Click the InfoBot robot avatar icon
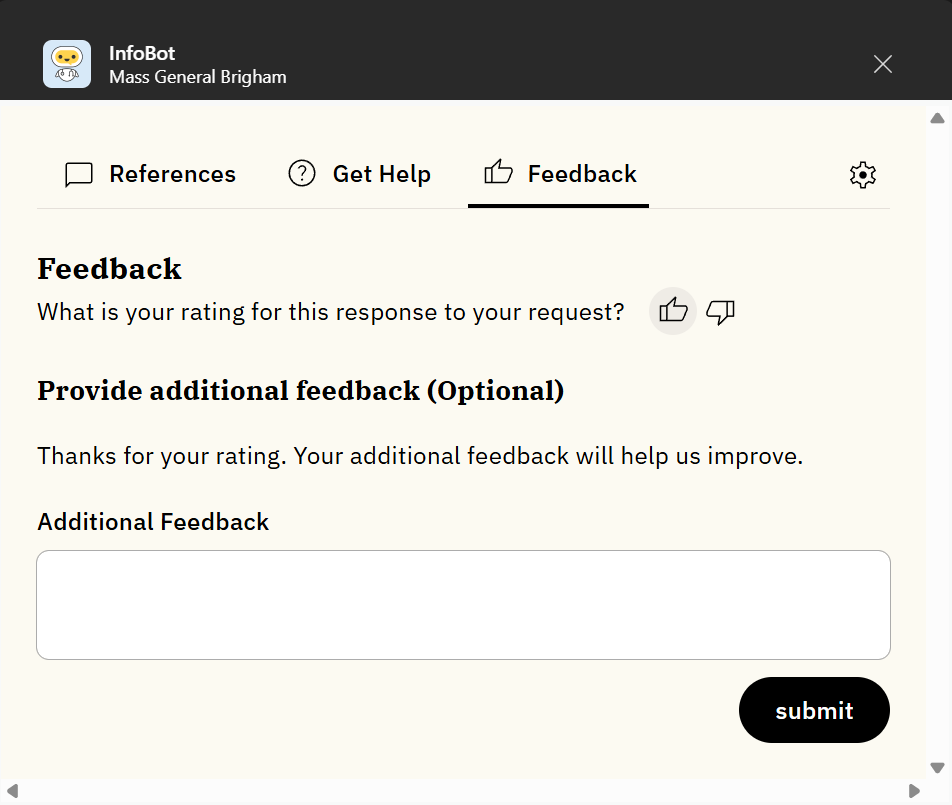This screenshot has height=805, width=952. [x=67, y=64]
